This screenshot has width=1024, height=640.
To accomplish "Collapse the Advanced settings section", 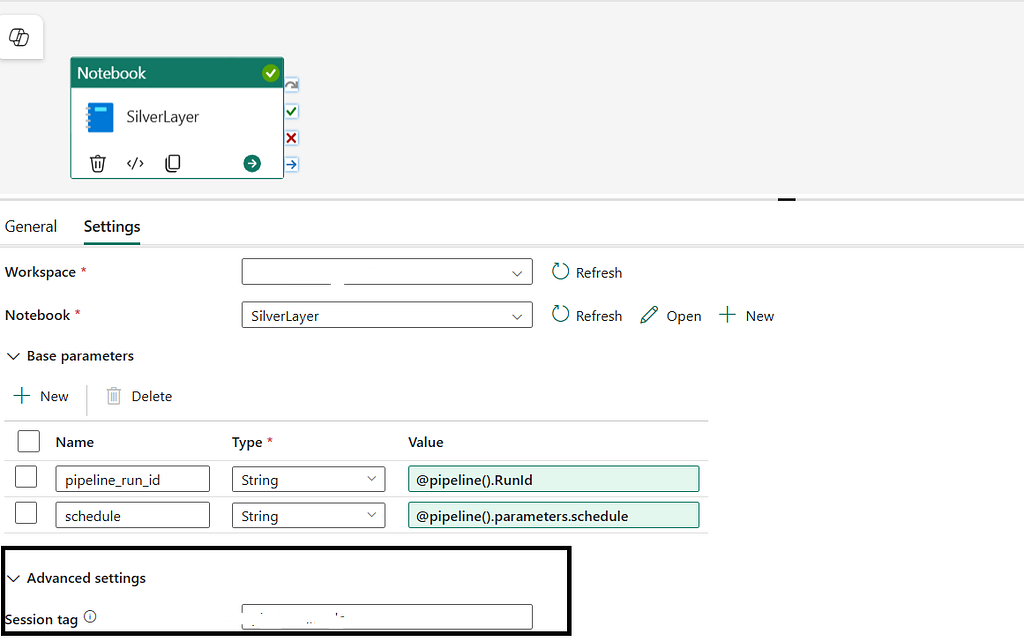I will pos(76,578).
